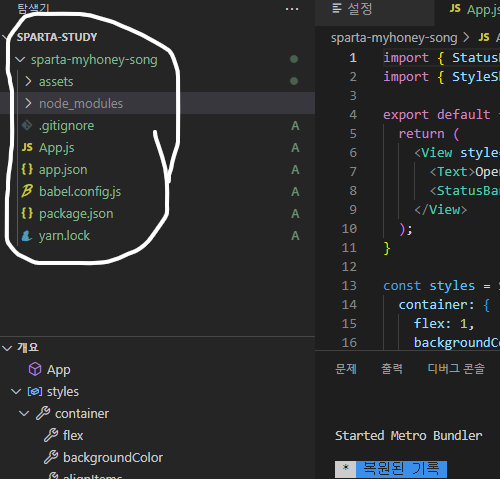500x479 pixels.
Task: Collapse the sparta-myhoney-song folder
Action: point(20,60)
